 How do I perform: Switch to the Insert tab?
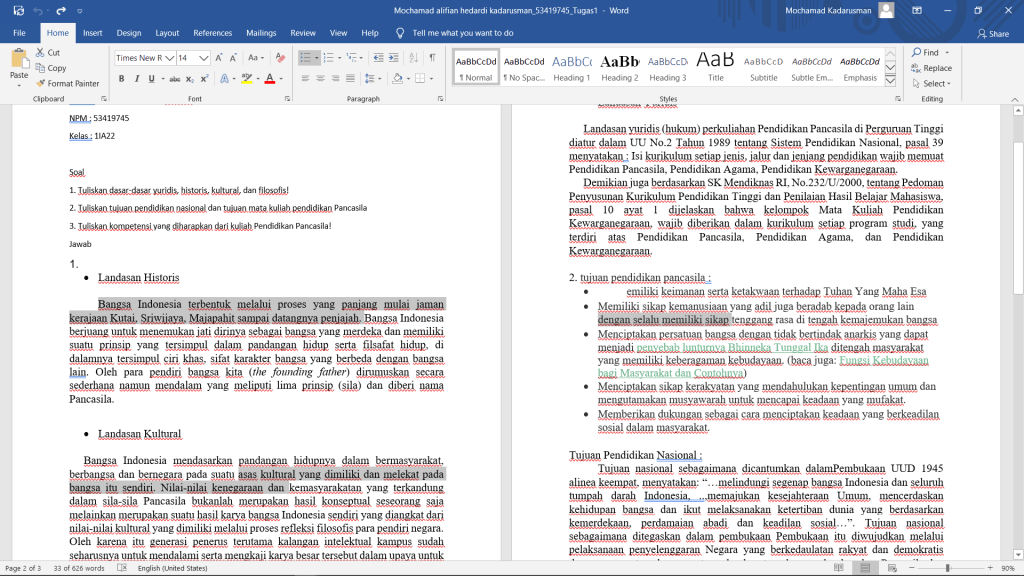(93, 33)
